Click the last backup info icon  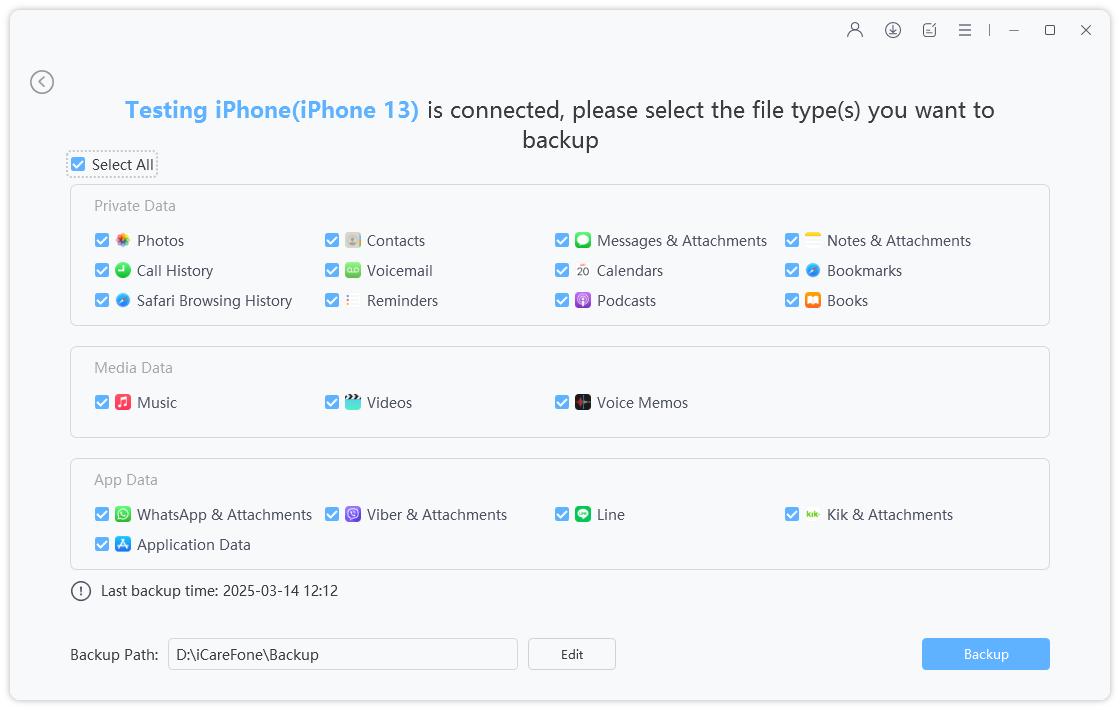pyautogui.click(x=81, y=591)
